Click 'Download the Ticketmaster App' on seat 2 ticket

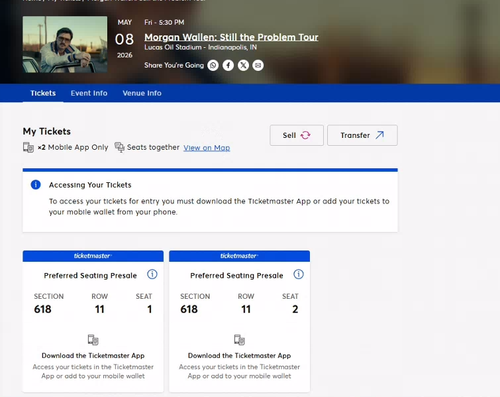239,356
